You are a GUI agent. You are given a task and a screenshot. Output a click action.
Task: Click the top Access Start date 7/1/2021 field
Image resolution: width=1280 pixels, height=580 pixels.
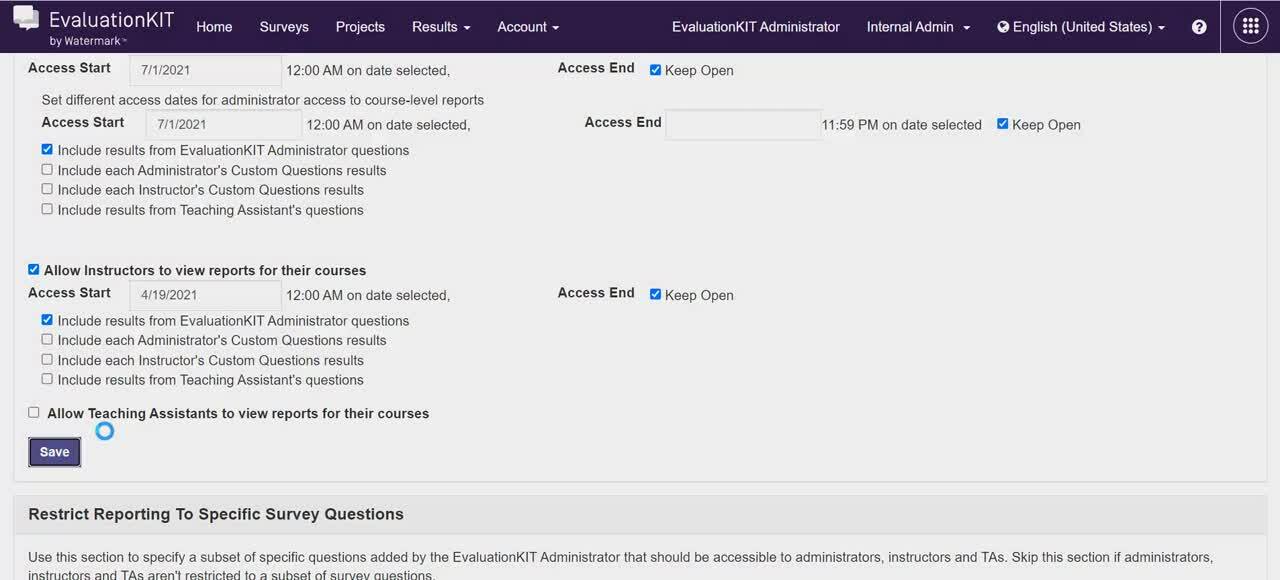pos(206,70)
